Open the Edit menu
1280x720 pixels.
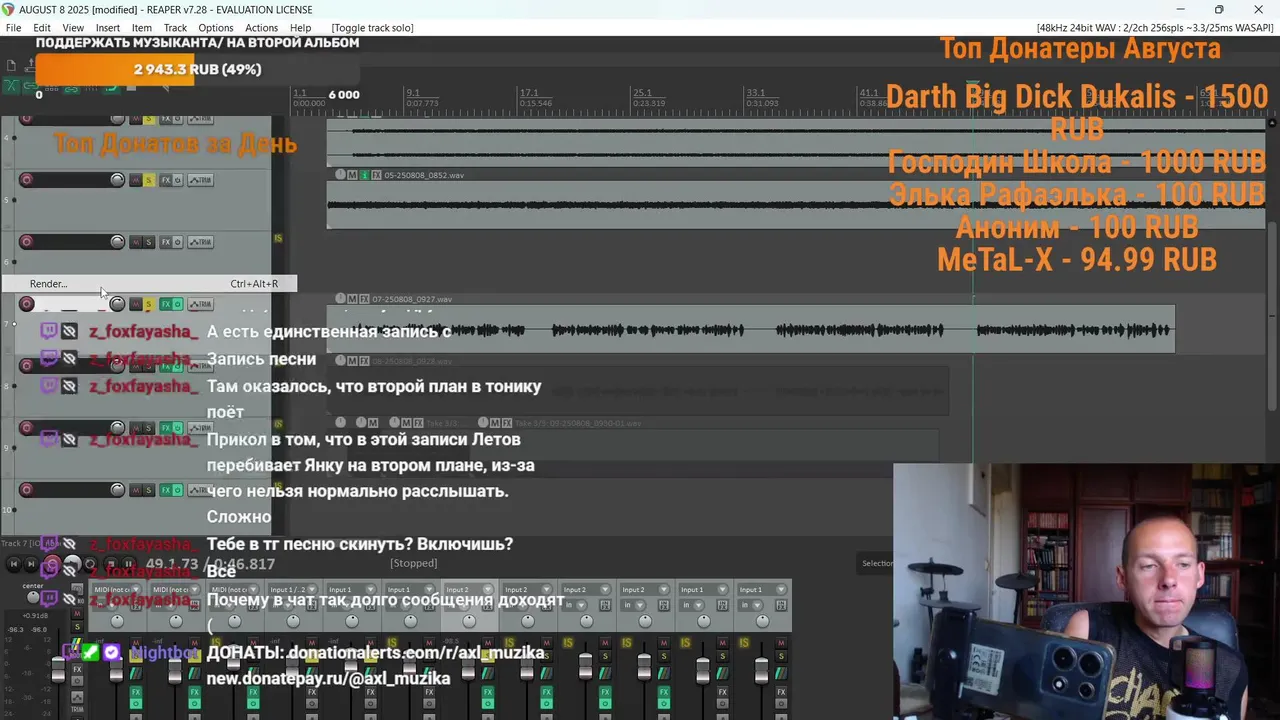[x=42, y=28]
